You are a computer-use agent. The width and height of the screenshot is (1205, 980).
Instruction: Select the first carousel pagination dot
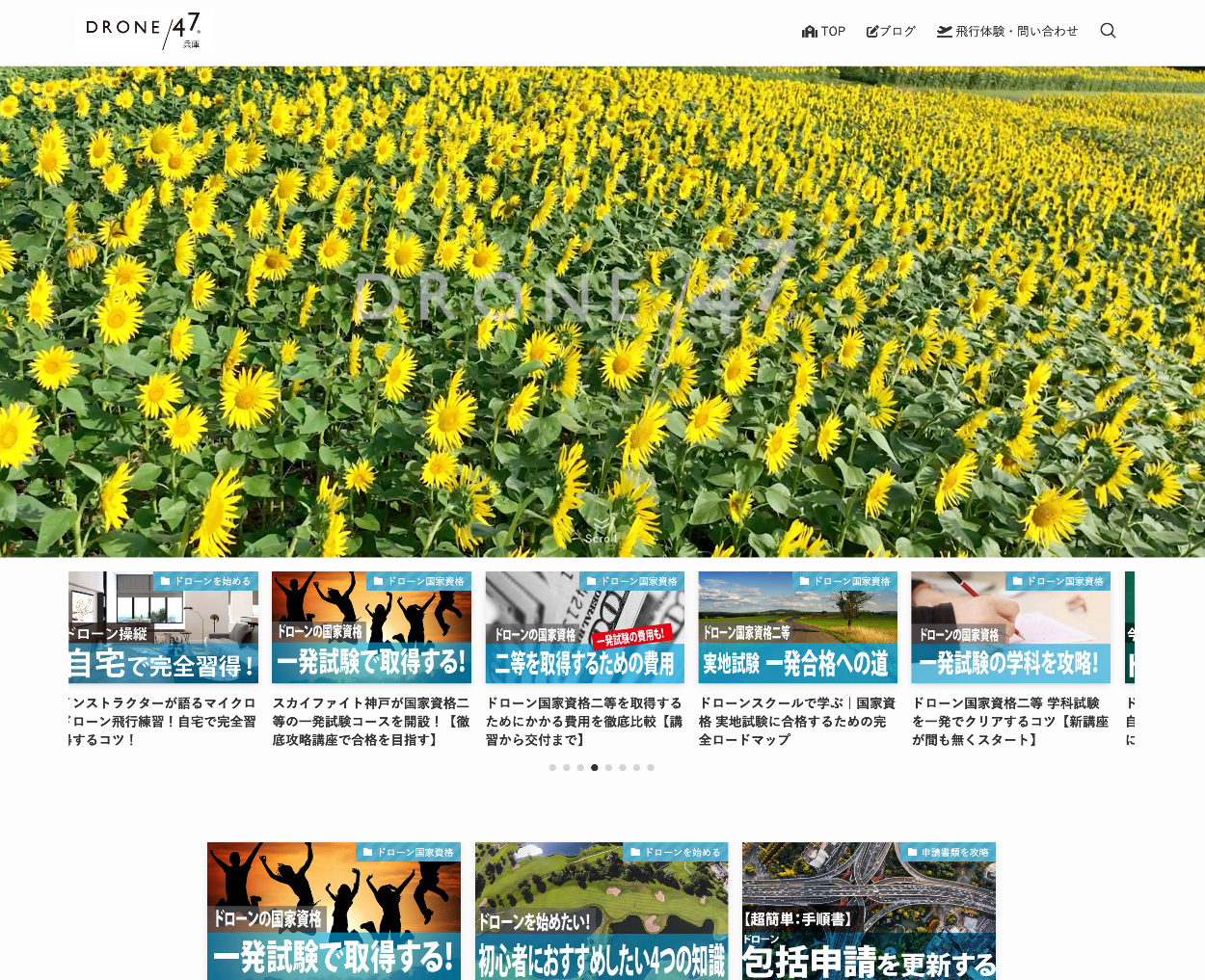552,768
